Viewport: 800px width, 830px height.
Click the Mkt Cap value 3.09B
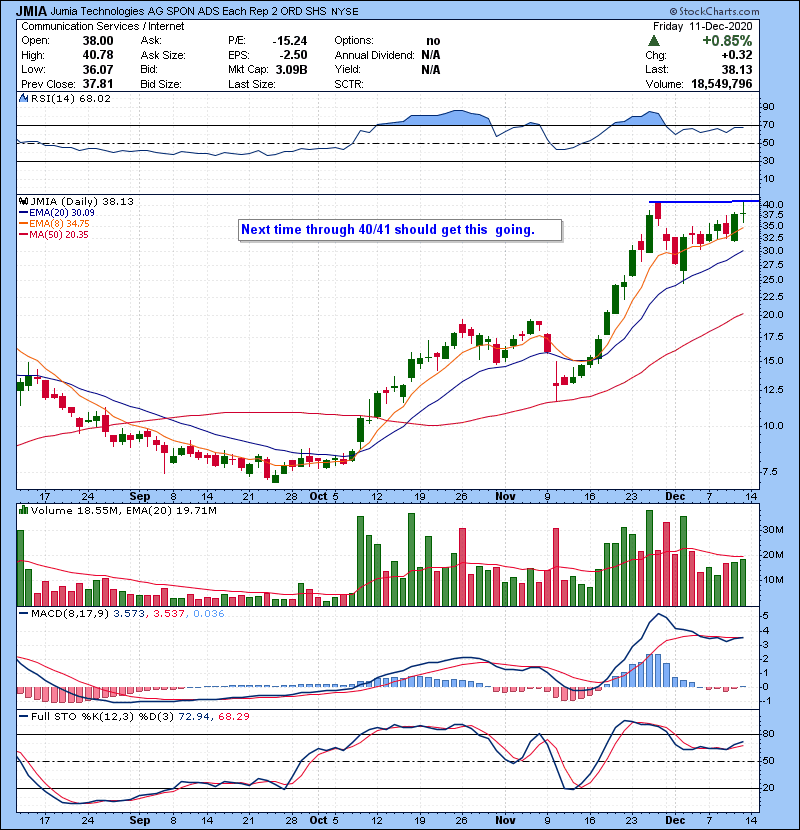pos(292,69)
